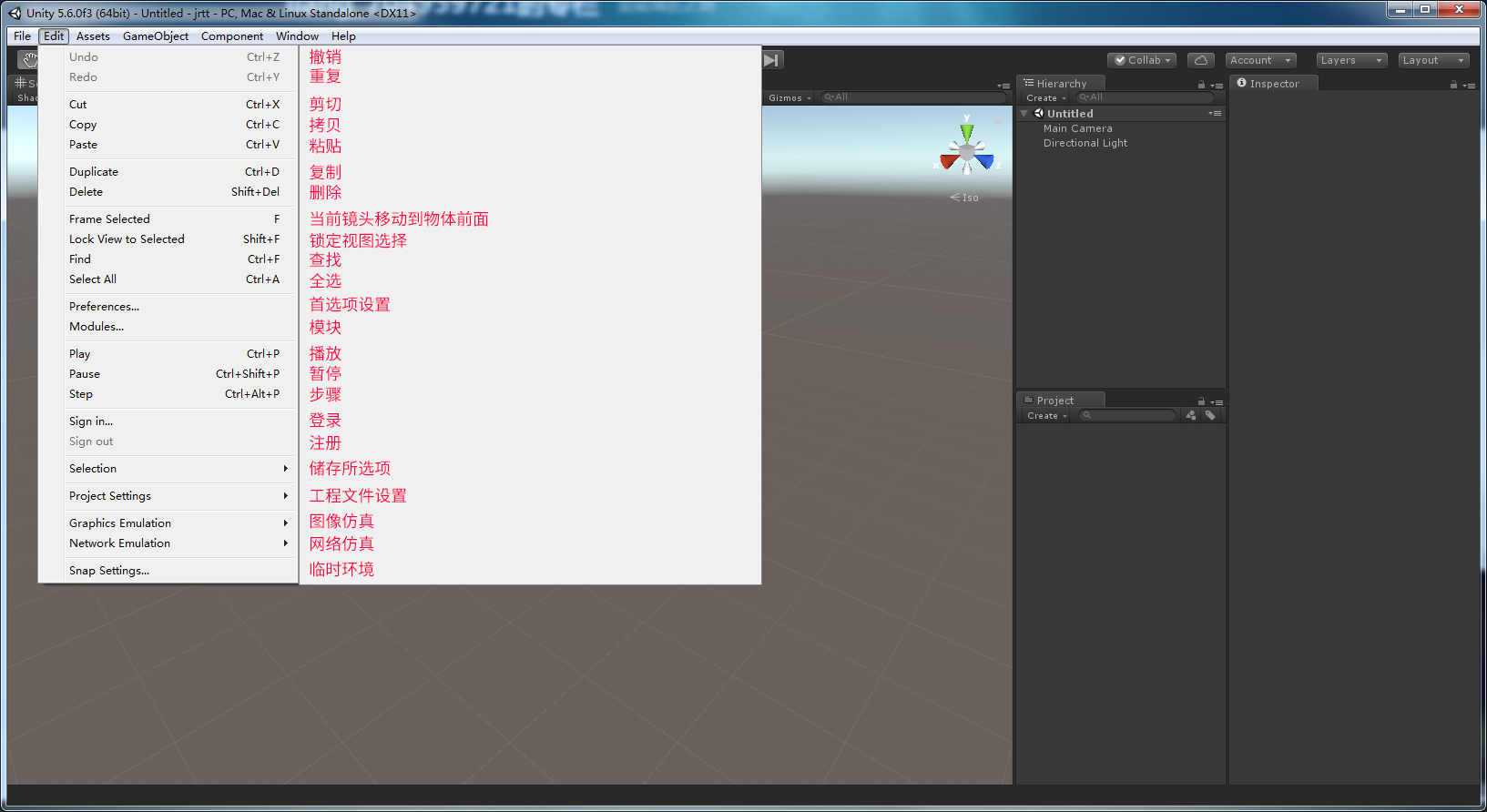1487x812 pixels.
Task: Click the Collab button
Action: tap(1142, 60)
